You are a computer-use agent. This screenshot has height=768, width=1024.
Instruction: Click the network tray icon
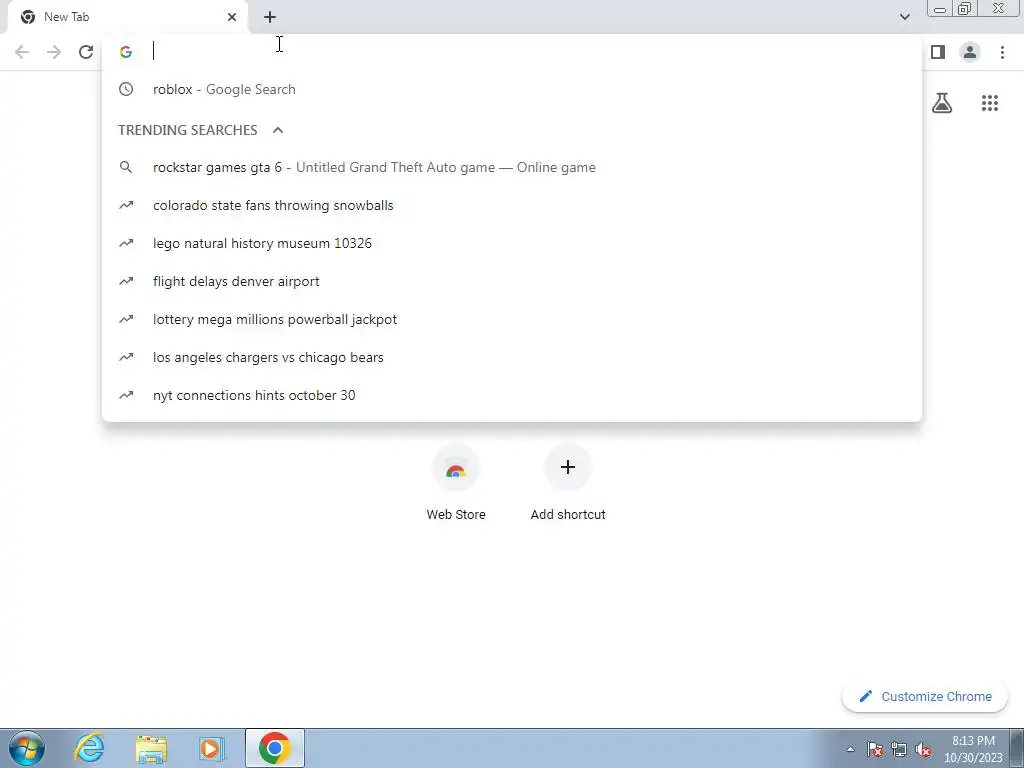point(899,749)
